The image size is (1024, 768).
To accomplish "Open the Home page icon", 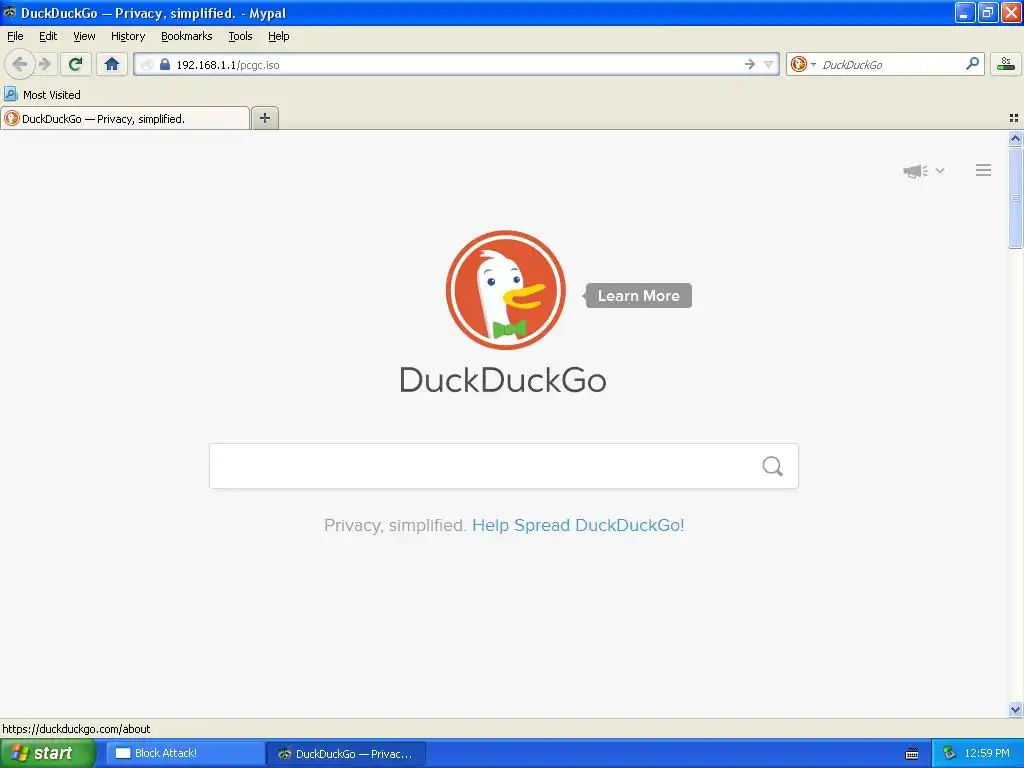I will (x=112, y=64).
